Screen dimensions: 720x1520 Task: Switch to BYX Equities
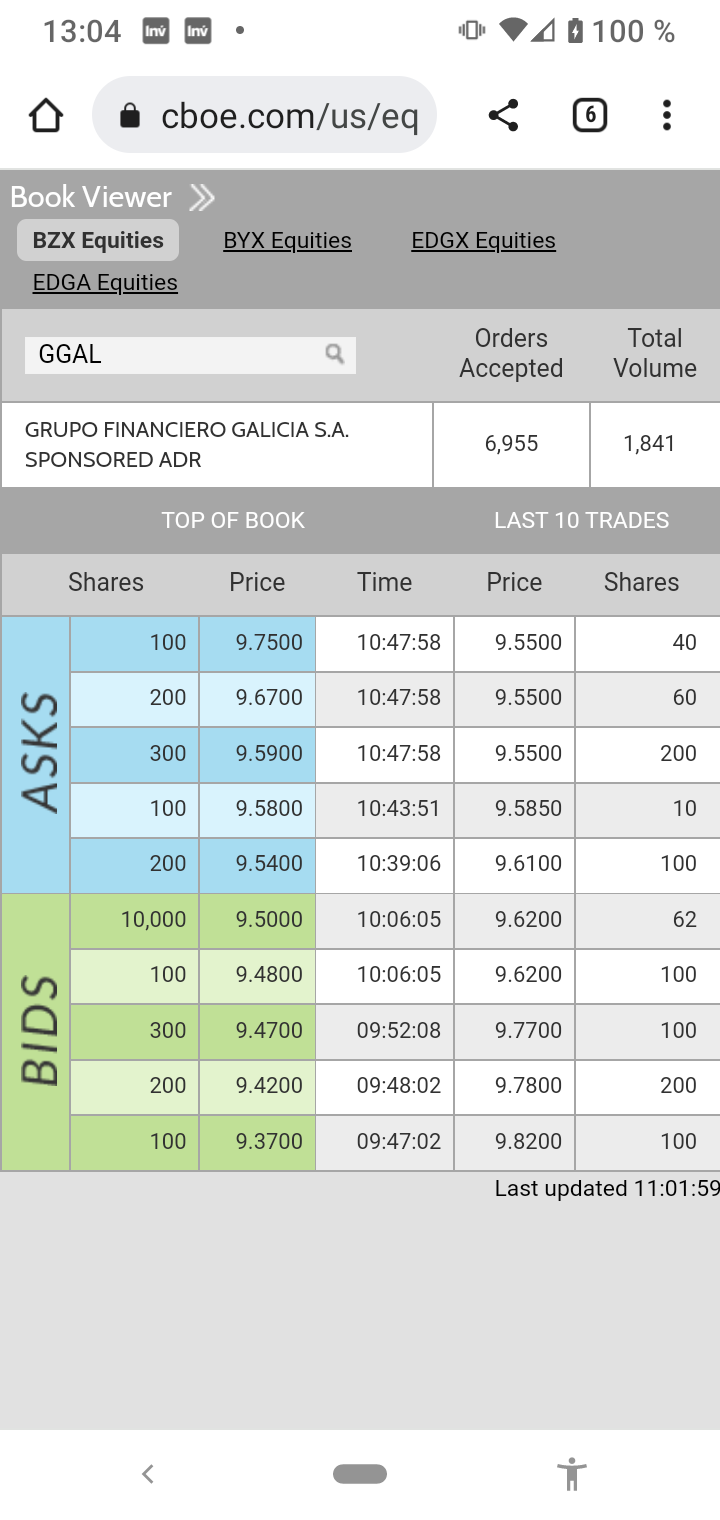point(287,241)
